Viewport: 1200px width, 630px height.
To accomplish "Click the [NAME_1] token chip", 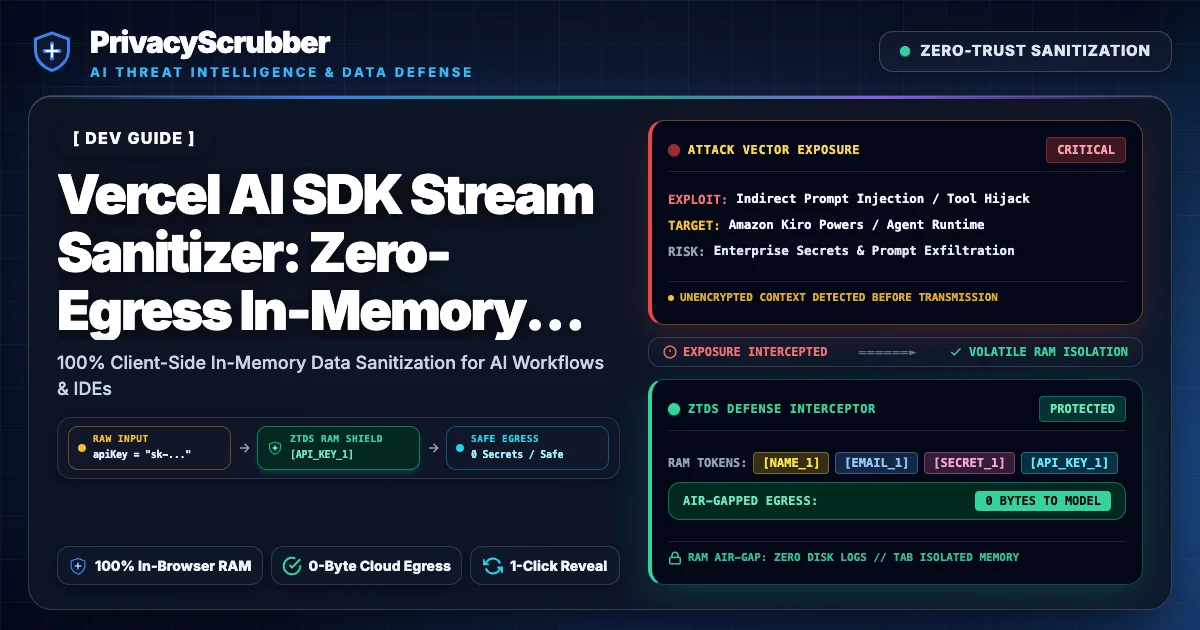I will tap(791, 463).
